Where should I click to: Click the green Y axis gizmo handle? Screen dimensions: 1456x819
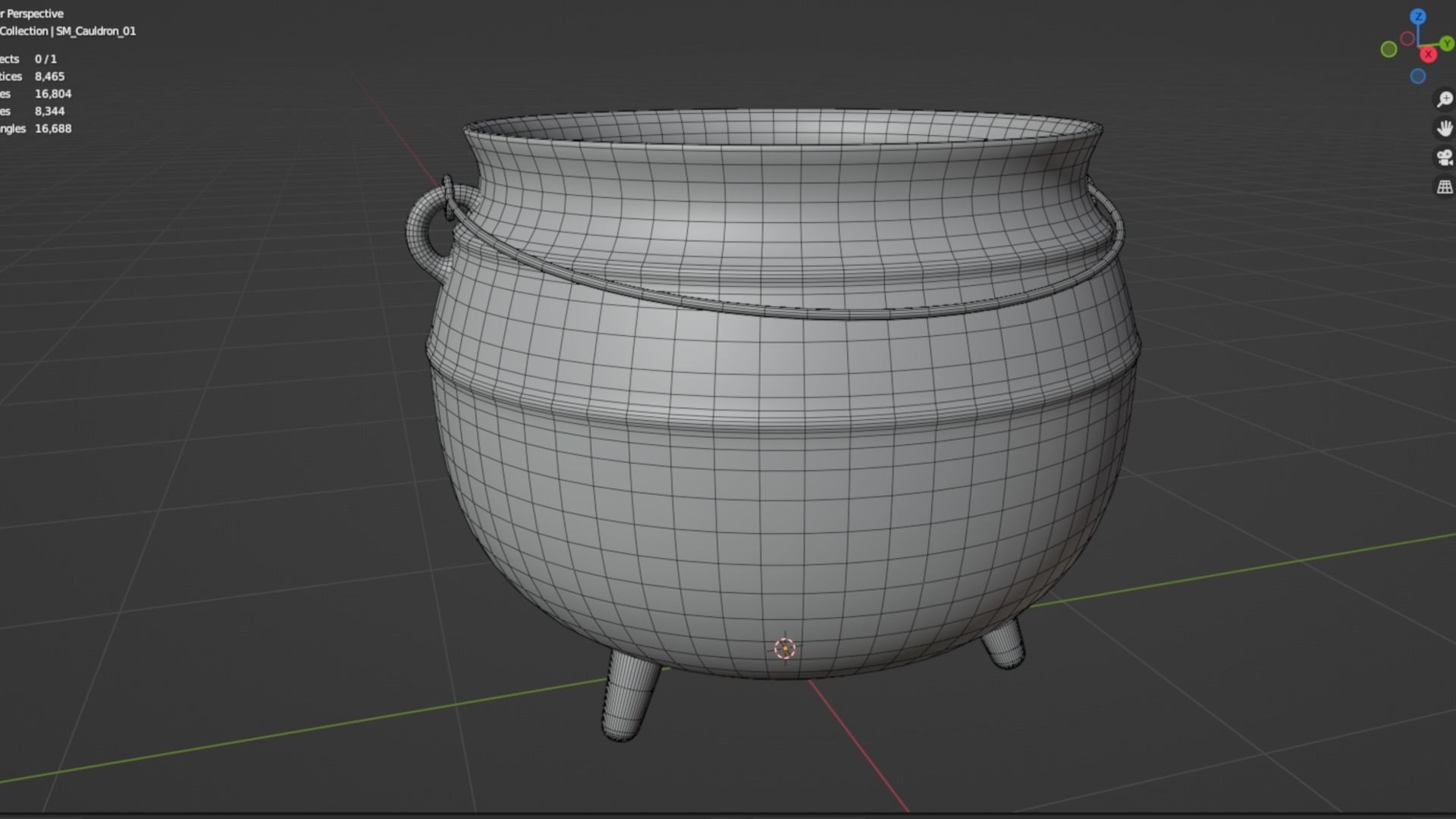1446,45
